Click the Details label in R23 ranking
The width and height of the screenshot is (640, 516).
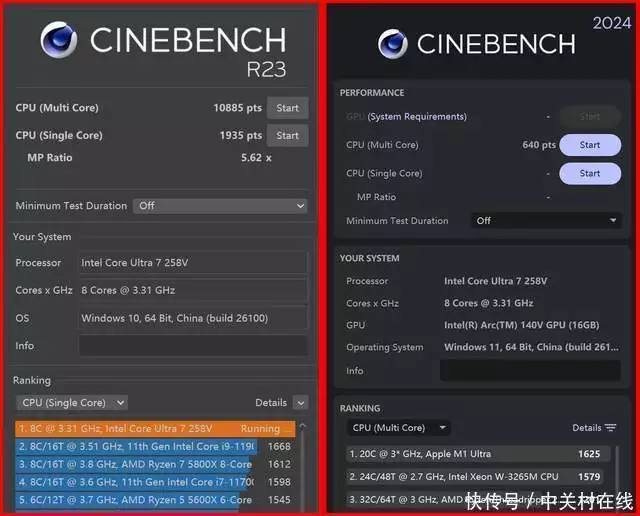pos(271,403)
